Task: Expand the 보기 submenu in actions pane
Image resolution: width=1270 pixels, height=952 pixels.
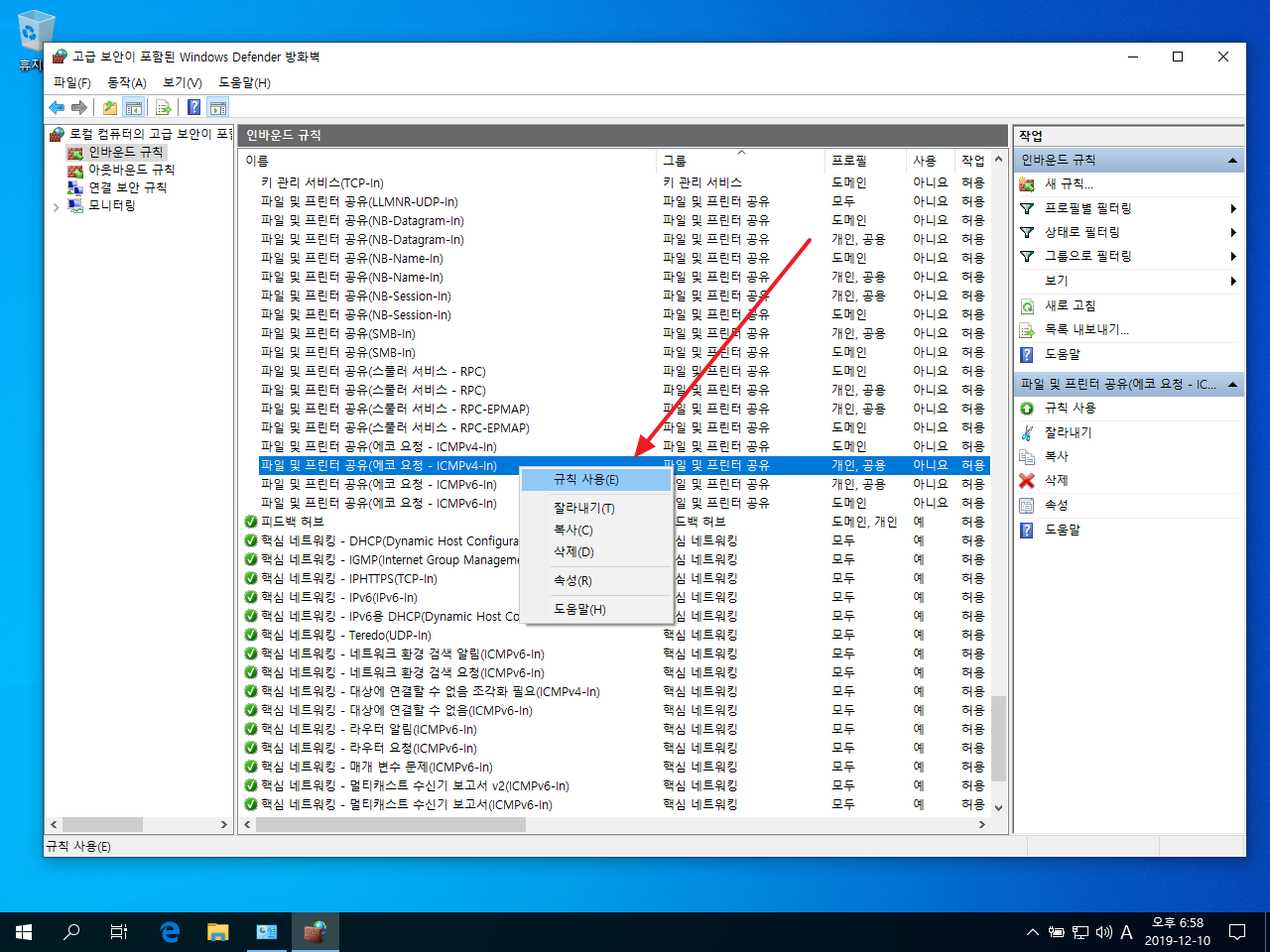Action: click(1232, 281)
